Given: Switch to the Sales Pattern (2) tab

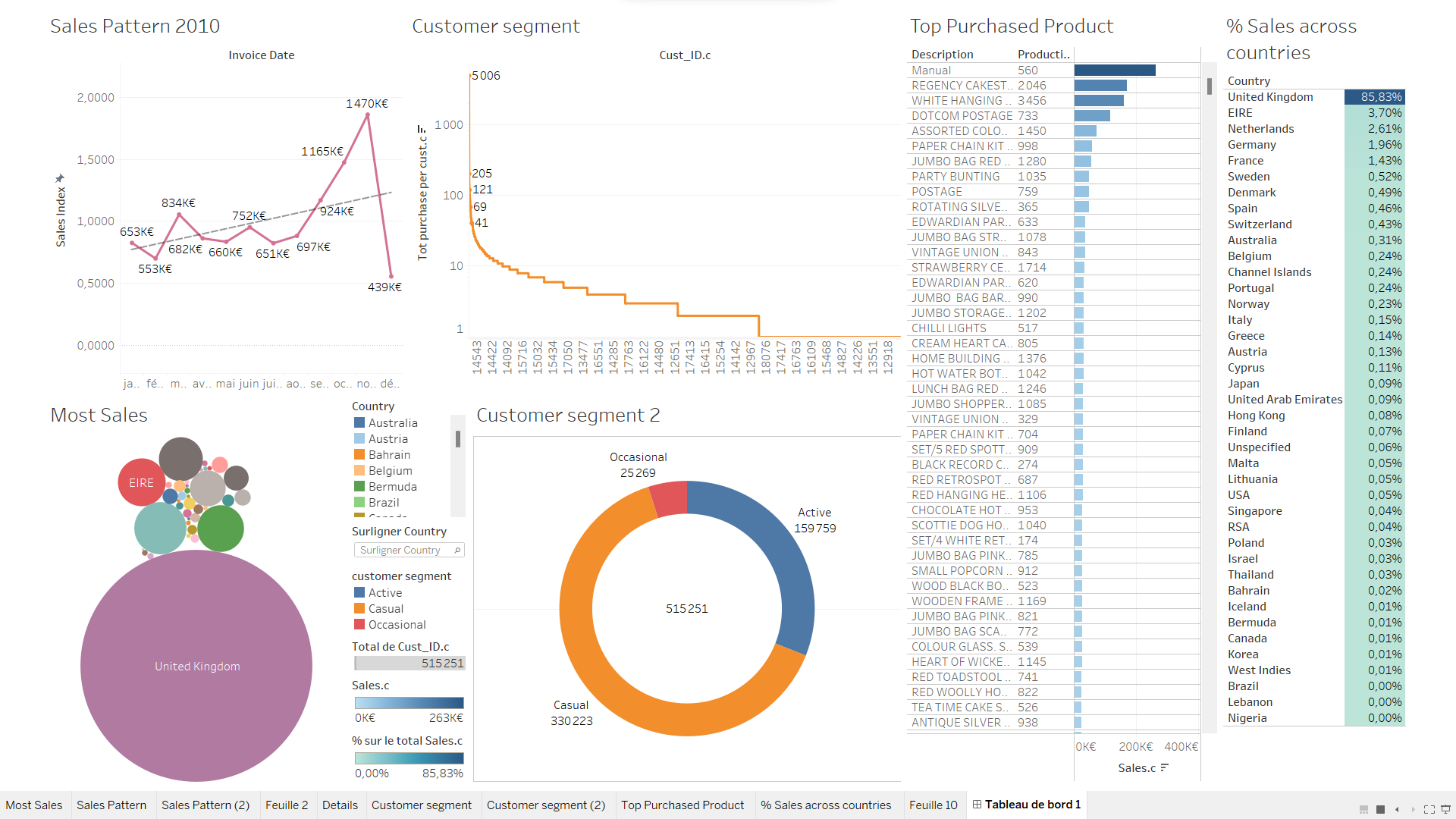Looking at the screenshot, I should point(205,805).
